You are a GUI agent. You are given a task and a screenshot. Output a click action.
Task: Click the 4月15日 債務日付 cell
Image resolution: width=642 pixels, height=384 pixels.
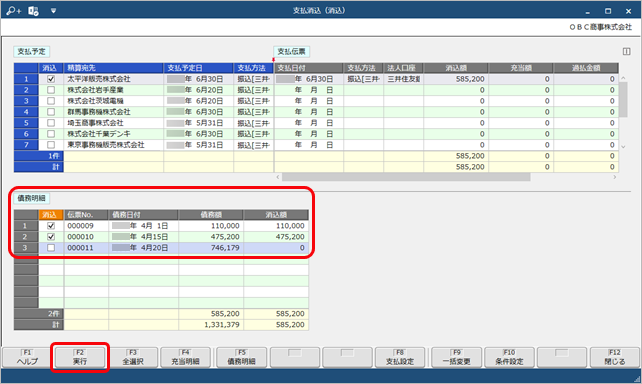tap(143, 237)
